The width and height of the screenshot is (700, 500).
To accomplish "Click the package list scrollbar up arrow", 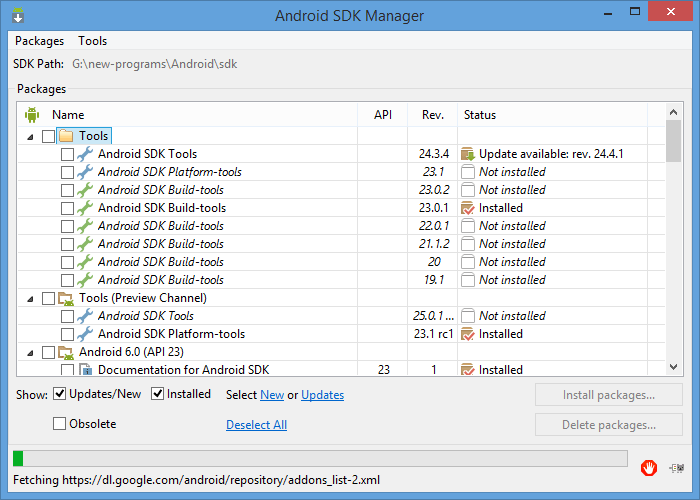I will coord(674,112).
